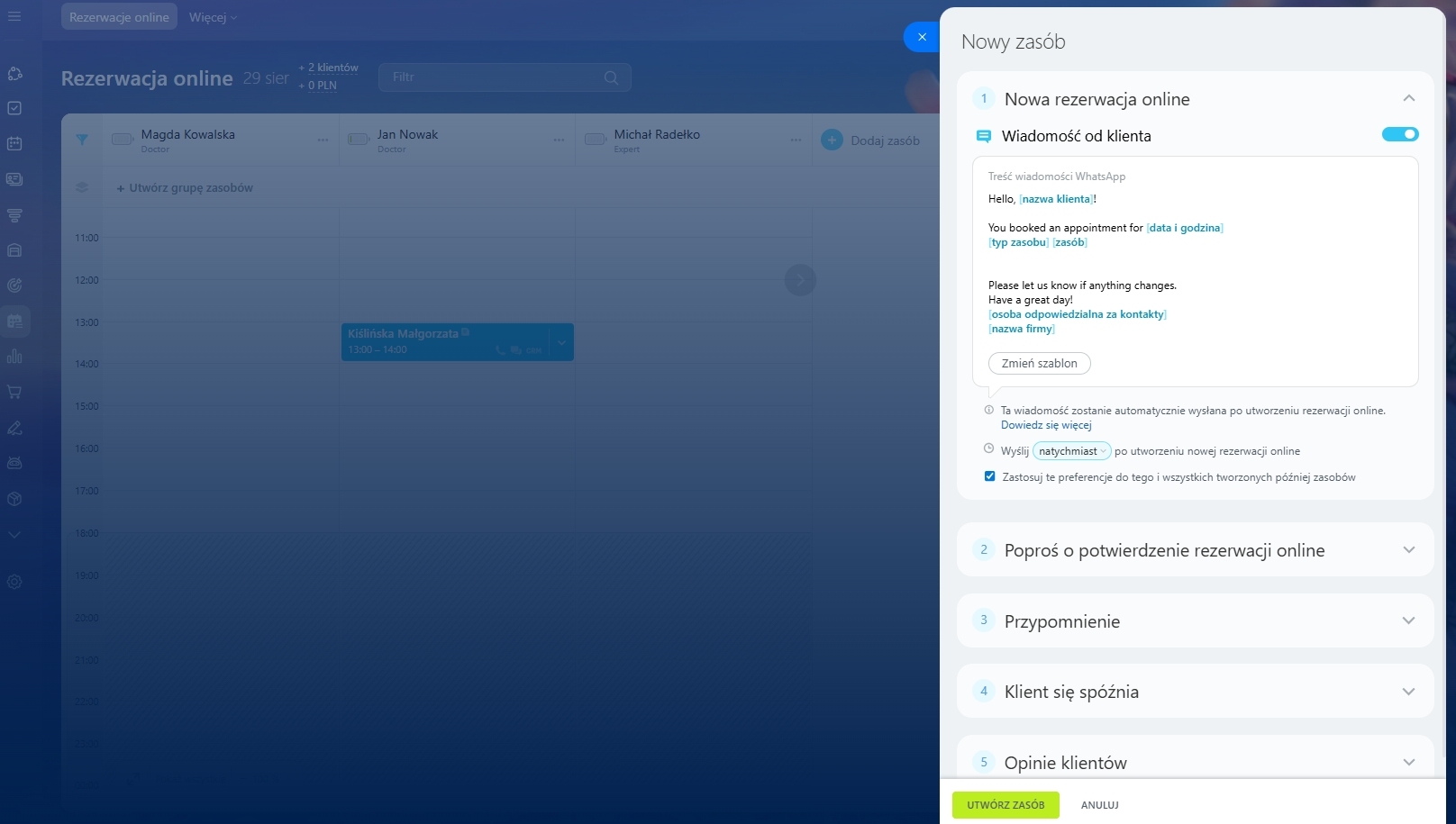Open the Więcej menu
Viewport: 1456px width, 824px height.
tap(213, 17)
